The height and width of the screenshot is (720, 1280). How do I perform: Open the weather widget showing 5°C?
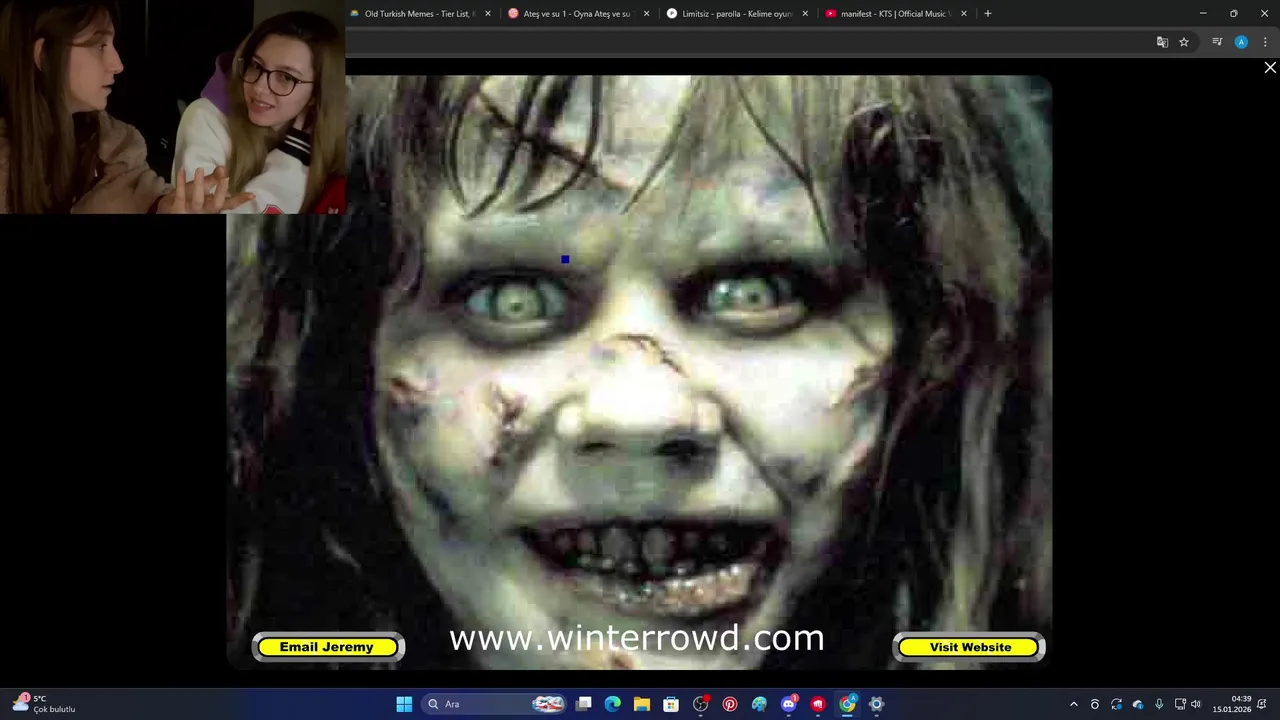pos(45,704)
